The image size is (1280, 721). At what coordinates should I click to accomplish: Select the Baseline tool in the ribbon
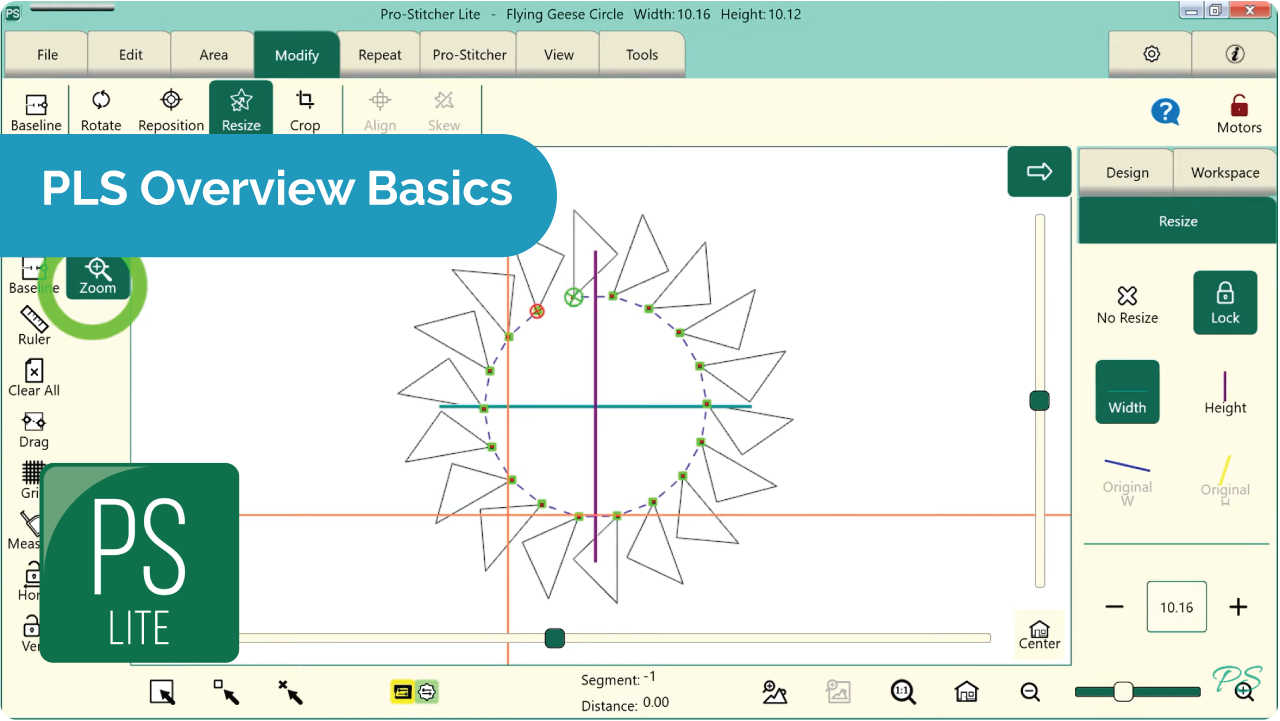(x=36, y=110)
